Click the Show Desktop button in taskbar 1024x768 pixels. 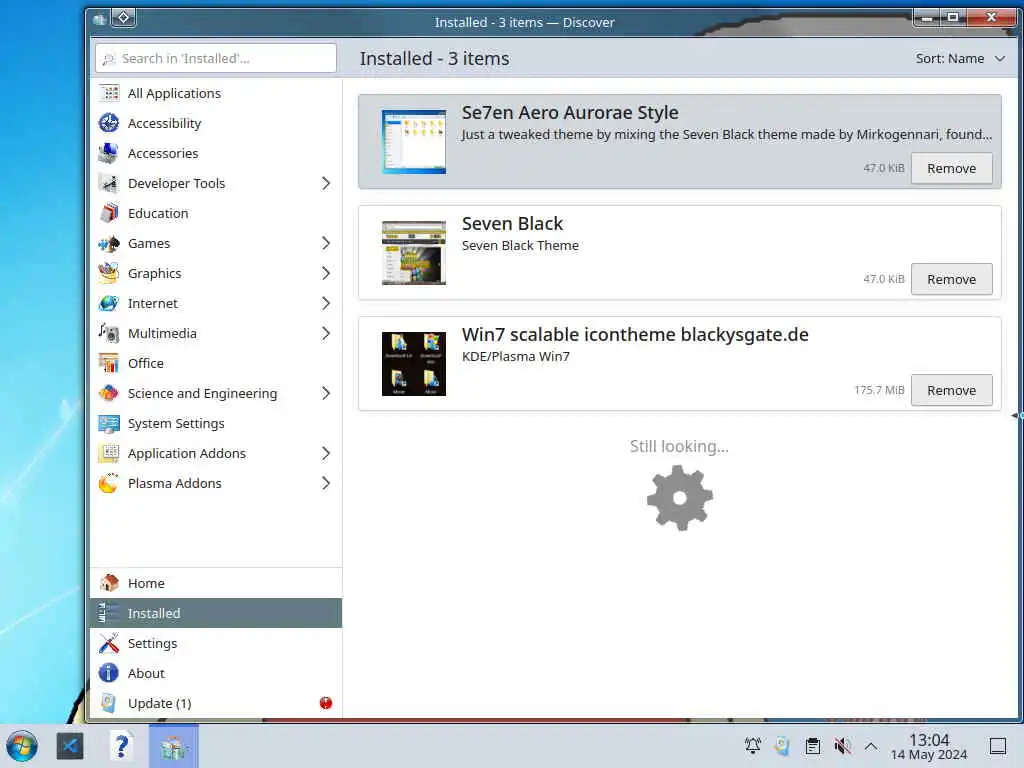[x=998, y=746]
